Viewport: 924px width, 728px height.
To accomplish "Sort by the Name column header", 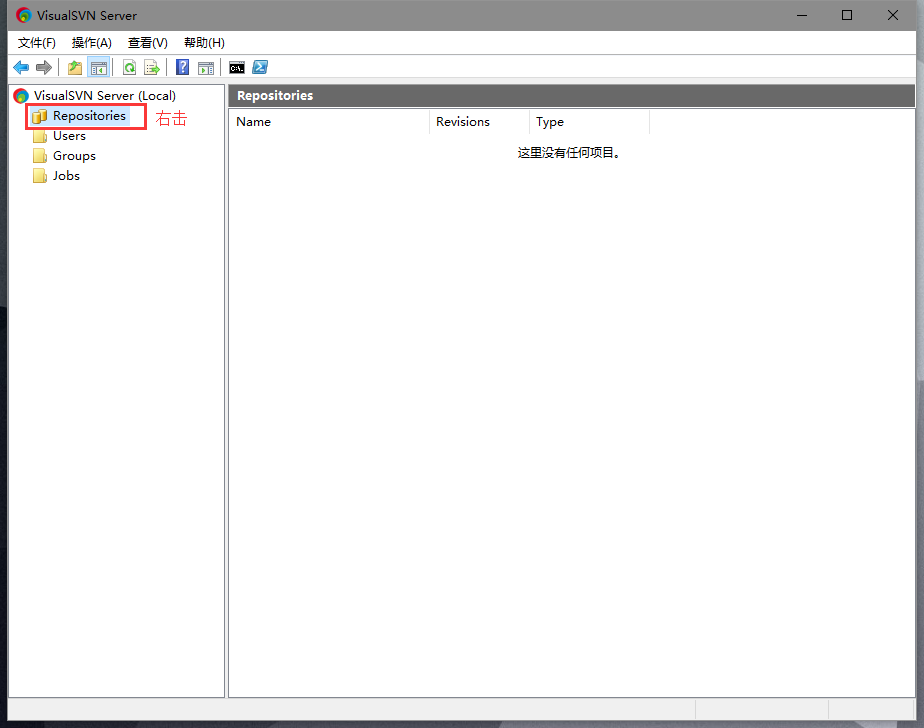I will (x=329, y=121).
